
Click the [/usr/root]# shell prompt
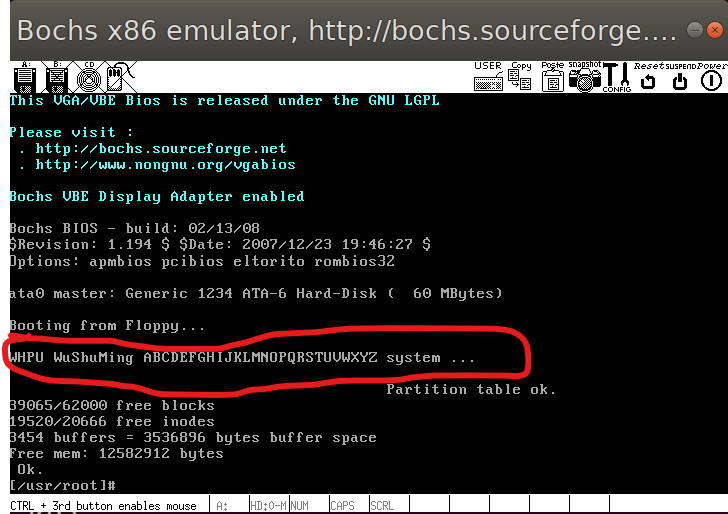63,486
